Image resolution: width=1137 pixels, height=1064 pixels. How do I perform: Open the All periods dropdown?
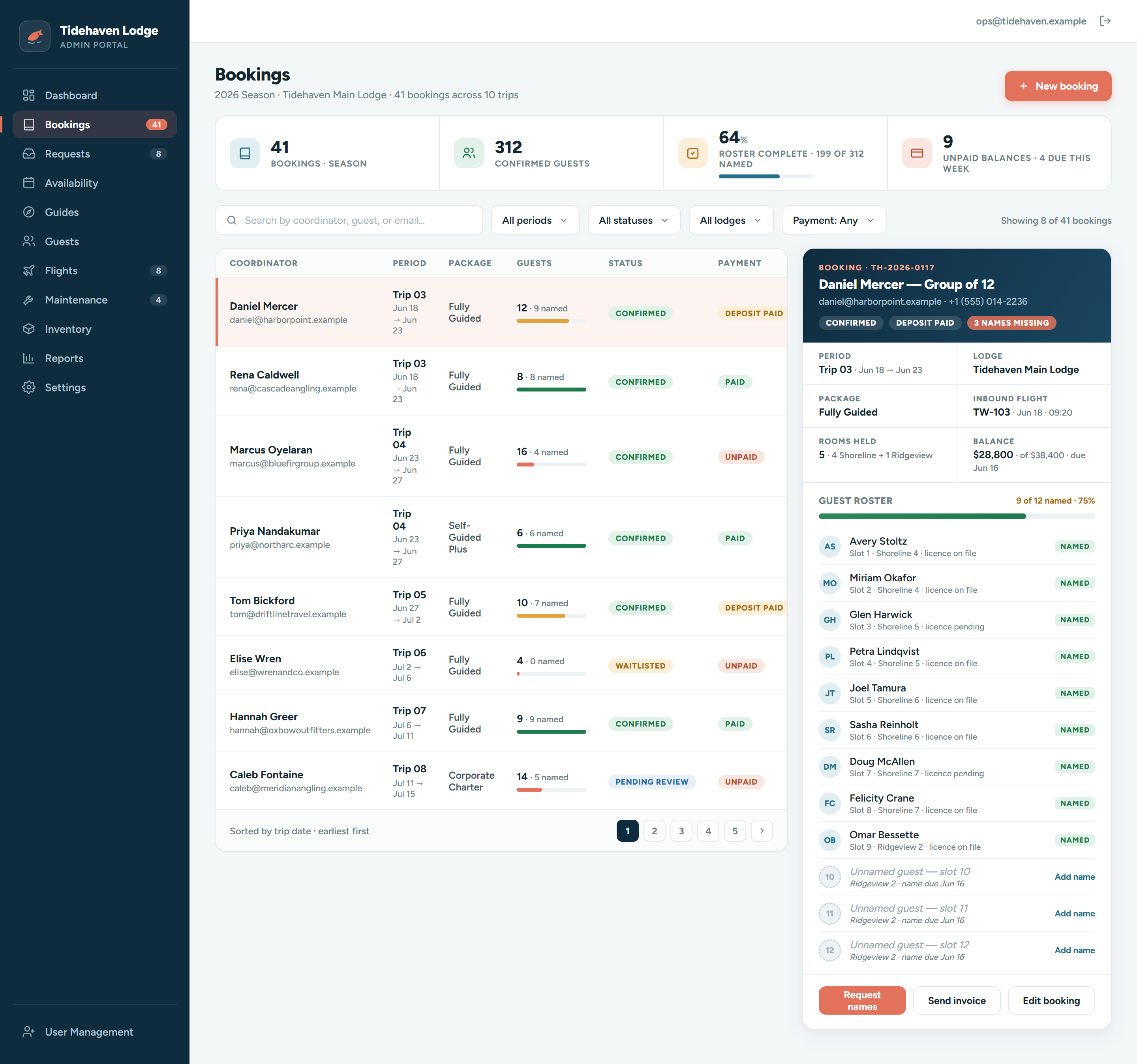pos(535,220)
